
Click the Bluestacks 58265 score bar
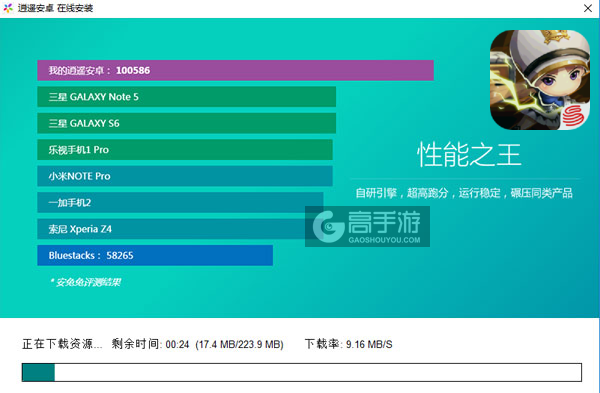point(155,255)
